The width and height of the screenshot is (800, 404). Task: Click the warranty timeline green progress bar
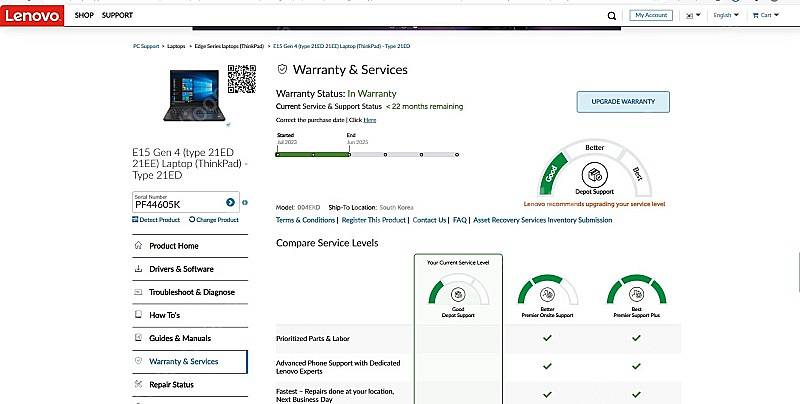click(x=312, y=154)
